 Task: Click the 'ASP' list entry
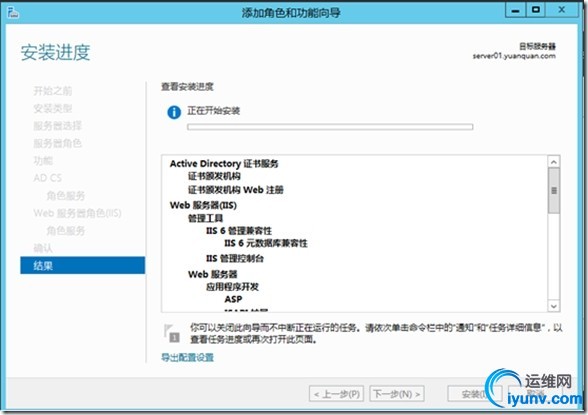233,299
